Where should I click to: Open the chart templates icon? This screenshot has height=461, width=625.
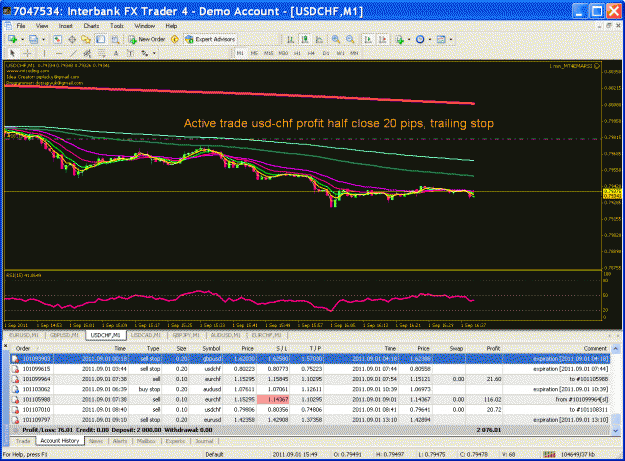[441, 39]
